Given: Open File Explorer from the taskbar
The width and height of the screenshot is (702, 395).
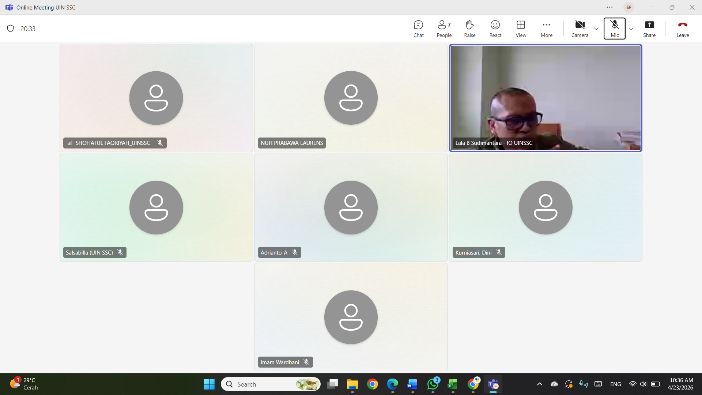Looking at the screenshot, I should point(352,384).
